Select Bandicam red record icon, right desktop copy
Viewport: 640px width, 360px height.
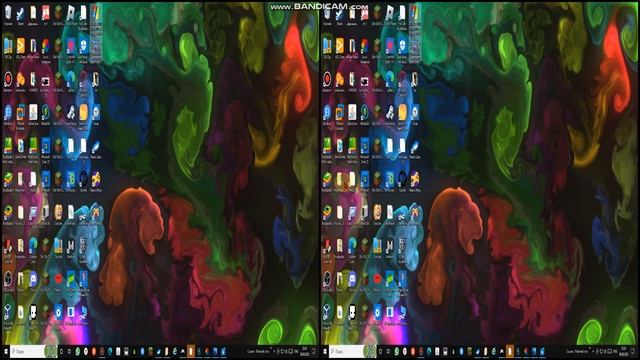point(327,78)
